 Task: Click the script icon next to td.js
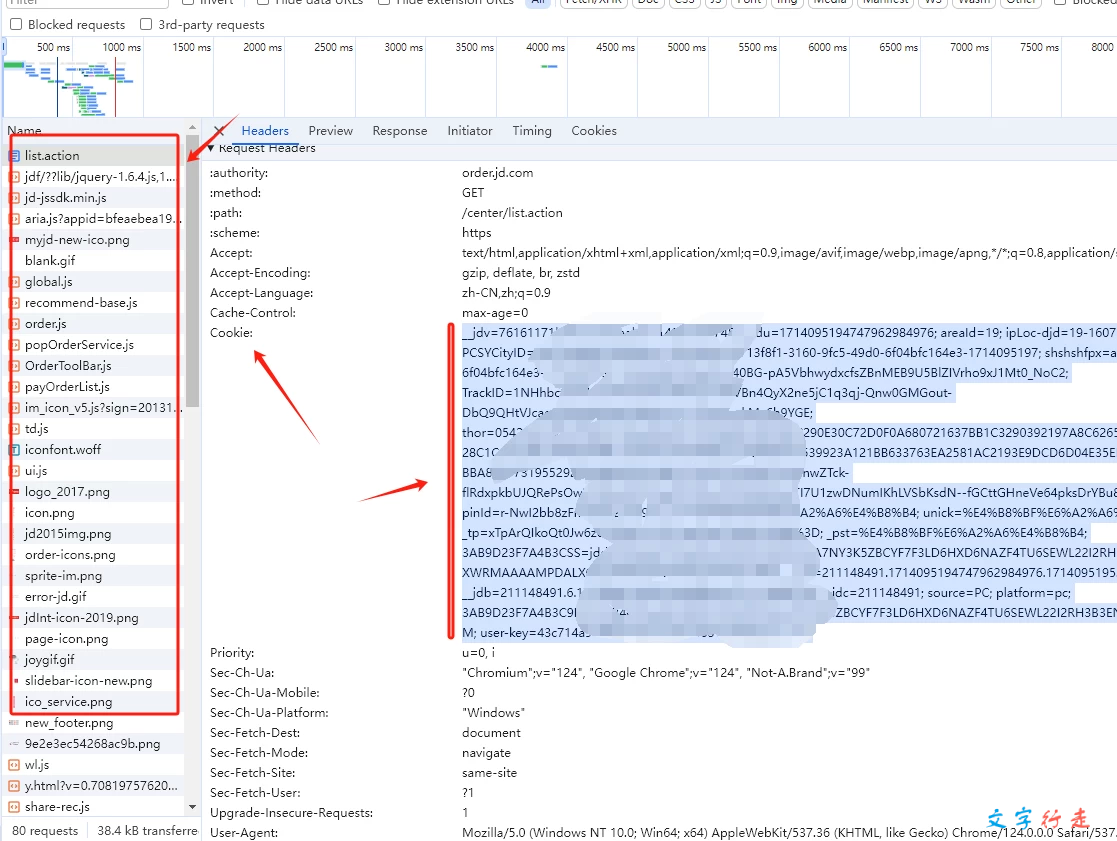[14, 429]
